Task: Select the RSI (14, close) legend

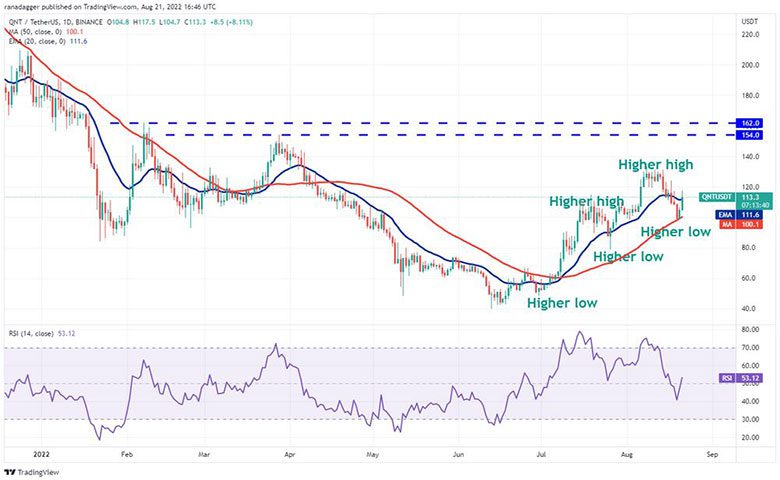Action: 41,333
